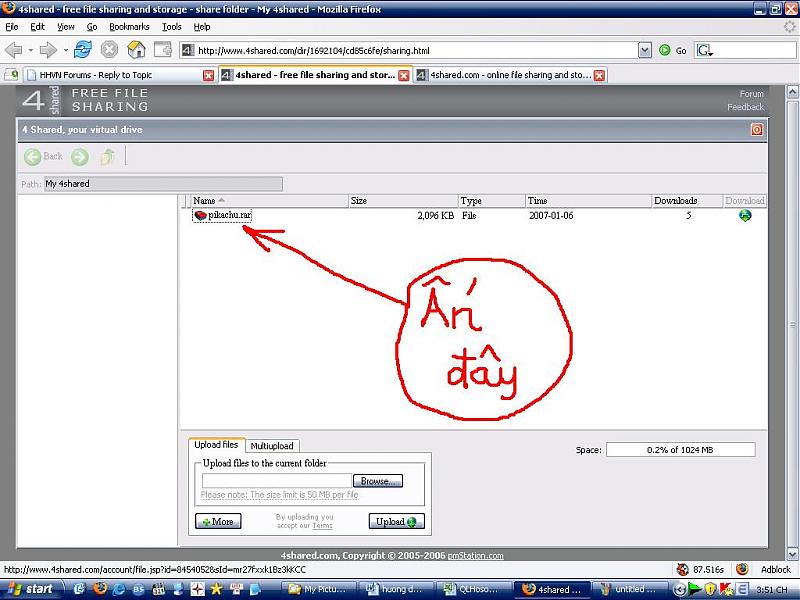The height and width of the screenshot is (600, 800).
Task: Sort file list by Name column
Action: 204,201
